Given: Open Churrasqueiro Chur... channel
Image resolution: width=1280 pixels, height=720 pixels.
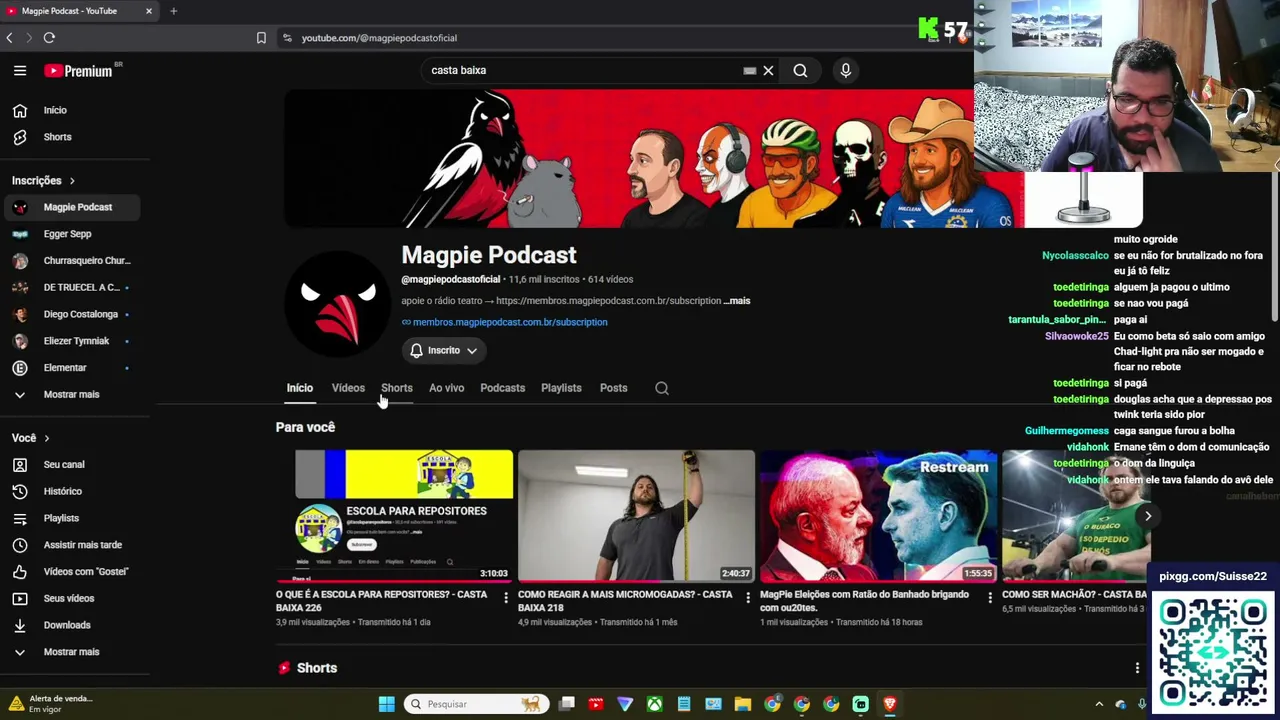Looking at the screenshot, I should coord(70,261).
